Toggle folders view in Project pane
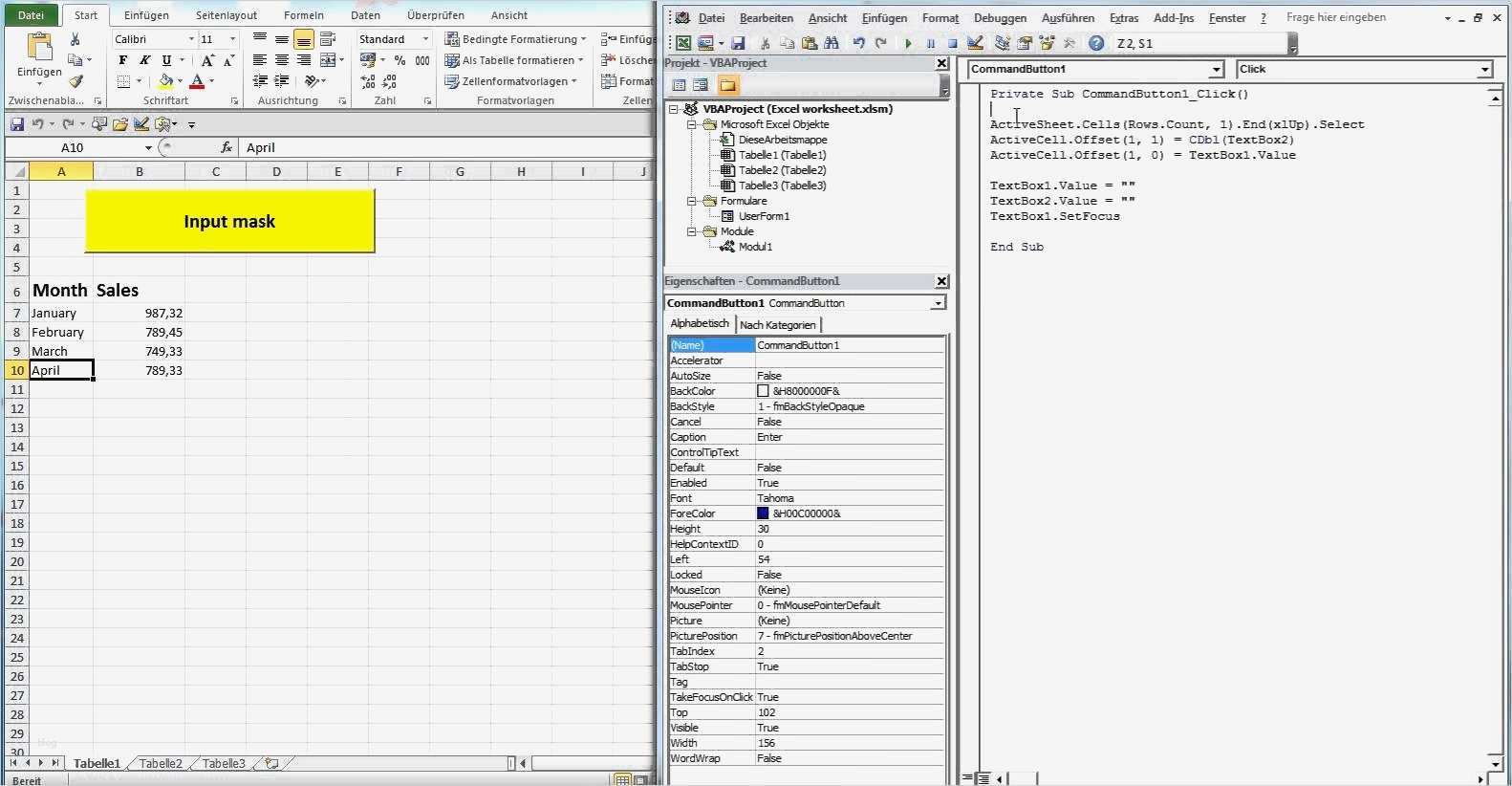This screenshot has height=786, width=1512. pyautogui.click(x=727, y=85)
